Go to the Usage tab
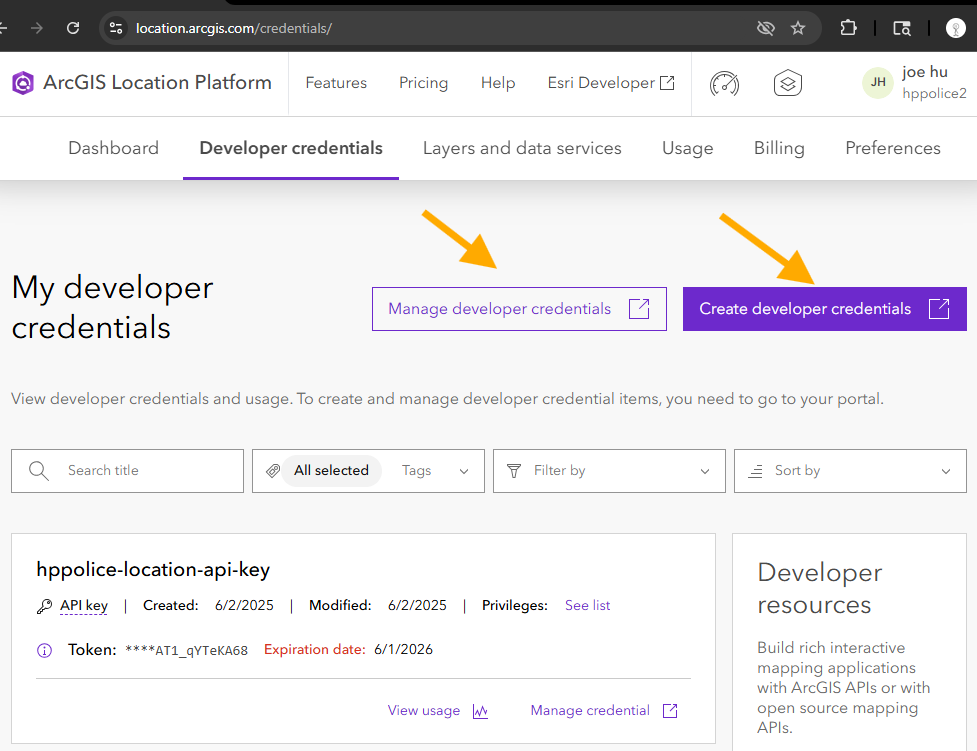Viewport: 977px width, 751px height. (688, 148)
